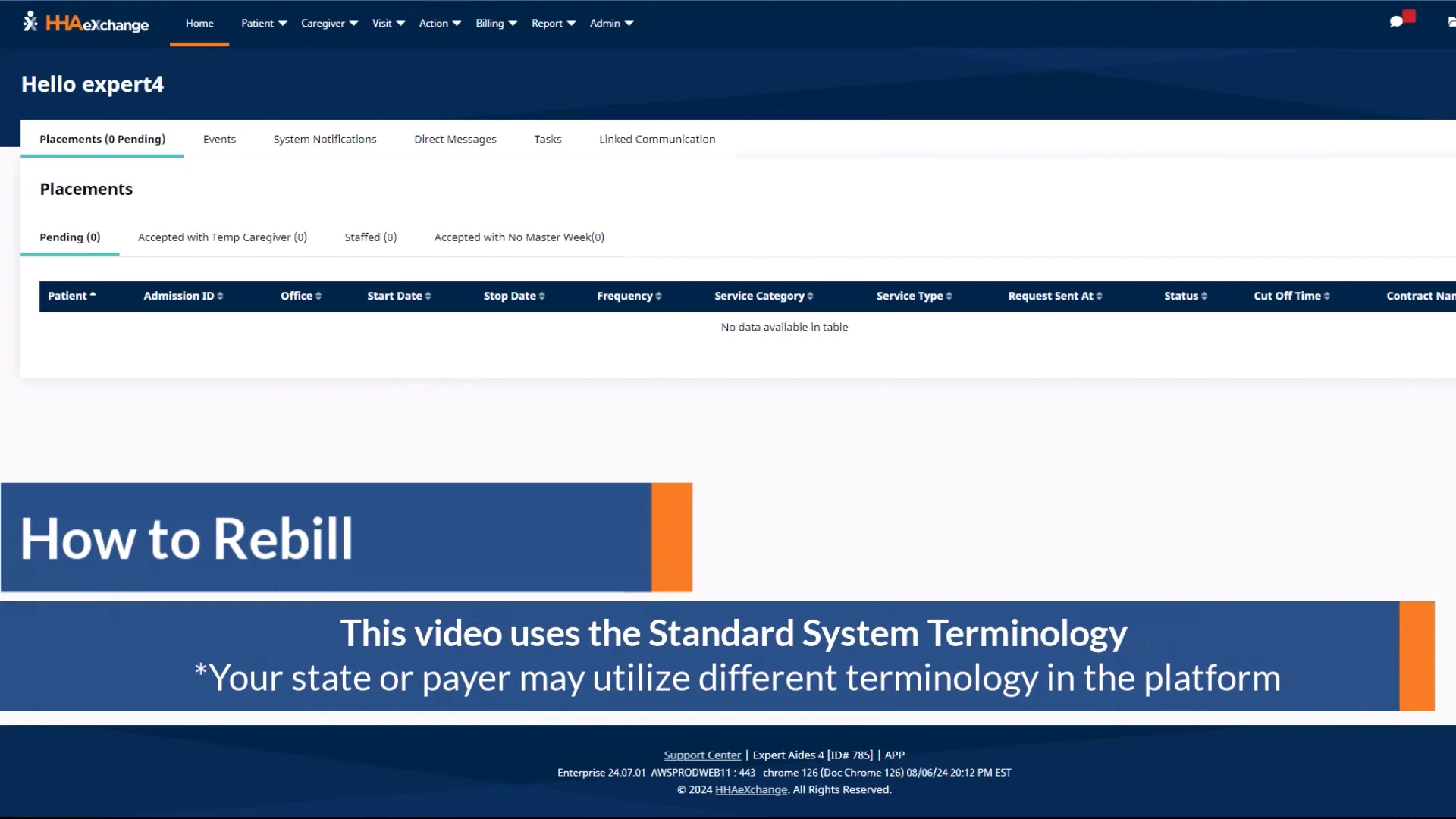Expand the Caregiver menu dropdown
This screenshot has width=1456, height=819.
click(329, 23)
